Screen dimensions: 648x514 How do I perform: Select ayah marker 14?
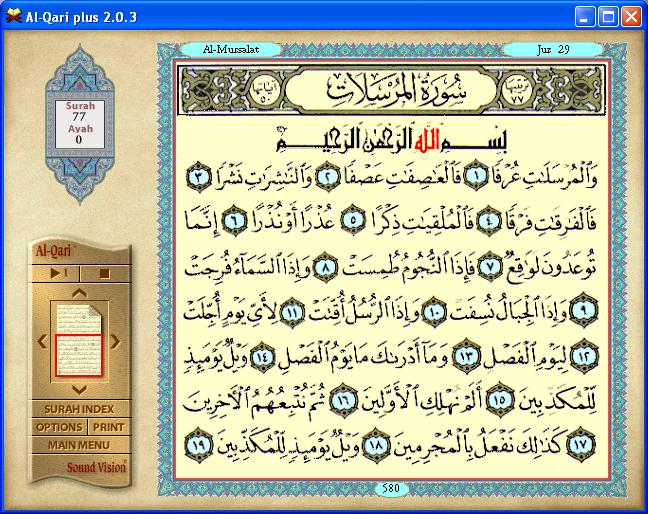pyautogui.click(x=262, y=357)
